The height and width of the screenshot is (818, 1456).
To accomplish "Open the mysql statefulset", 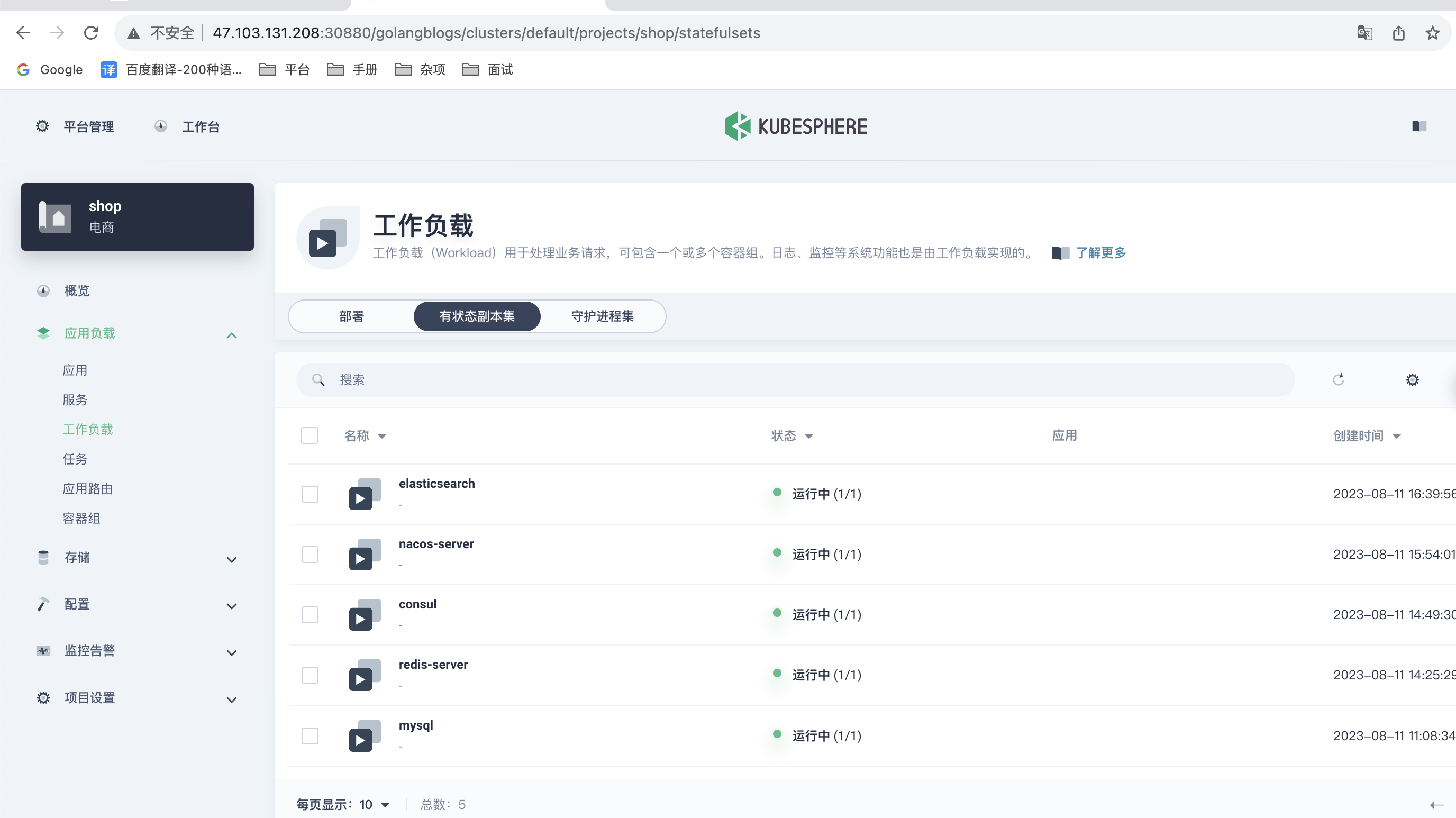I will (x=416, y=725).
